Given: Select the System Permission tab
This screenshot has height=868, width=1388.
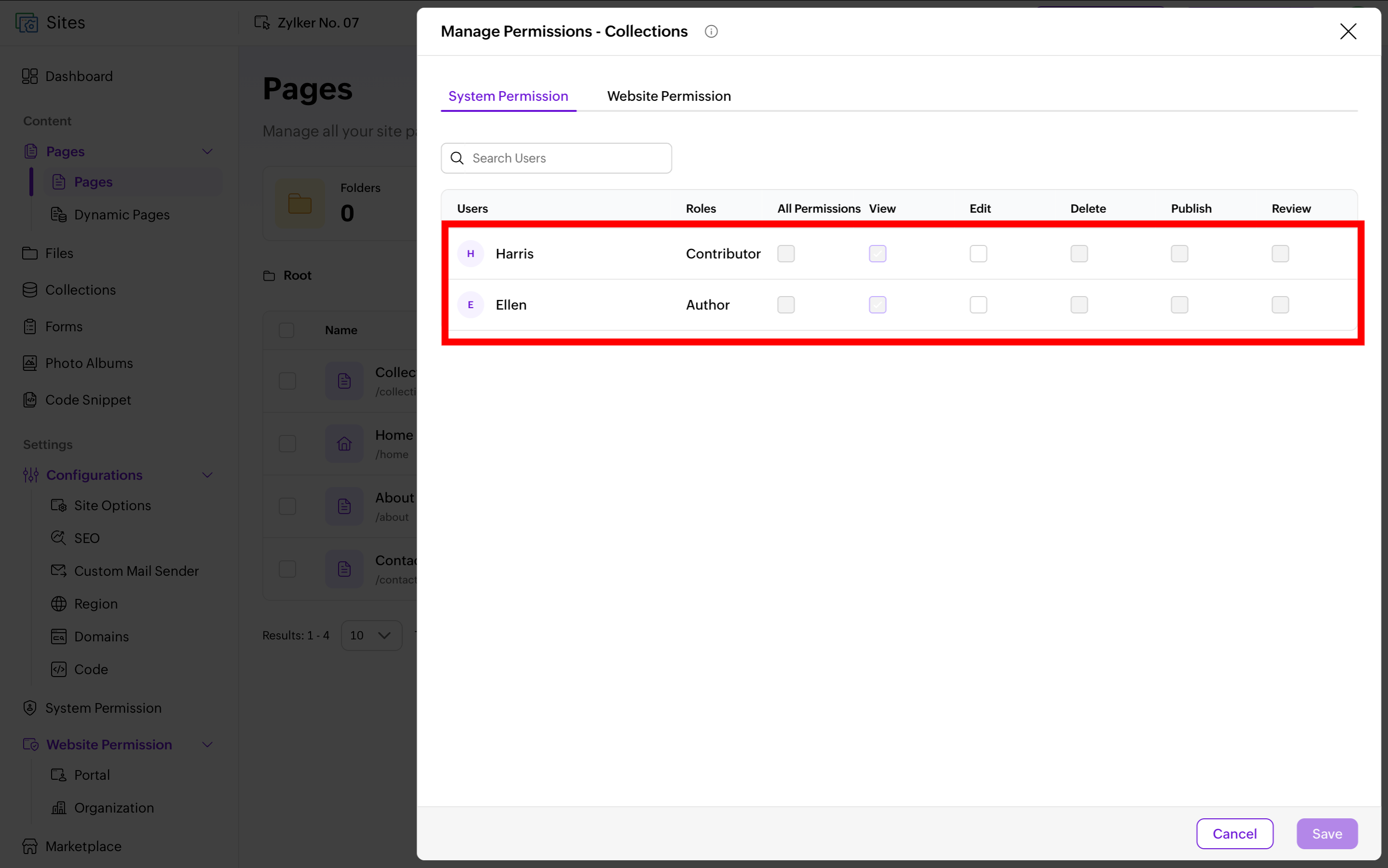Looking at the screenshot, I should (508, 96).
